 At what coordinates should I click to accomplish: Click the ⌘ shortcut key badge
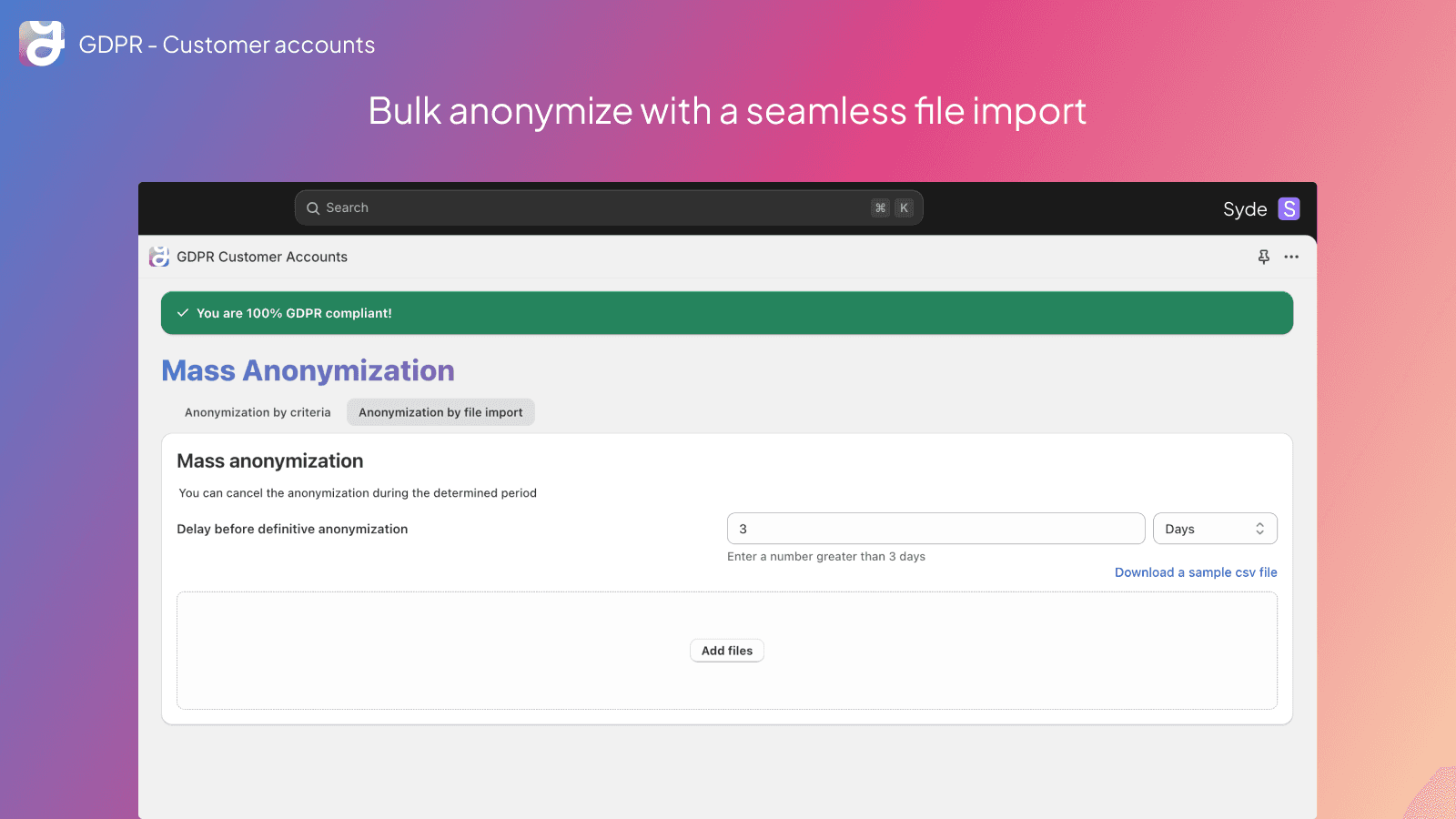click(x=880, y=208)
